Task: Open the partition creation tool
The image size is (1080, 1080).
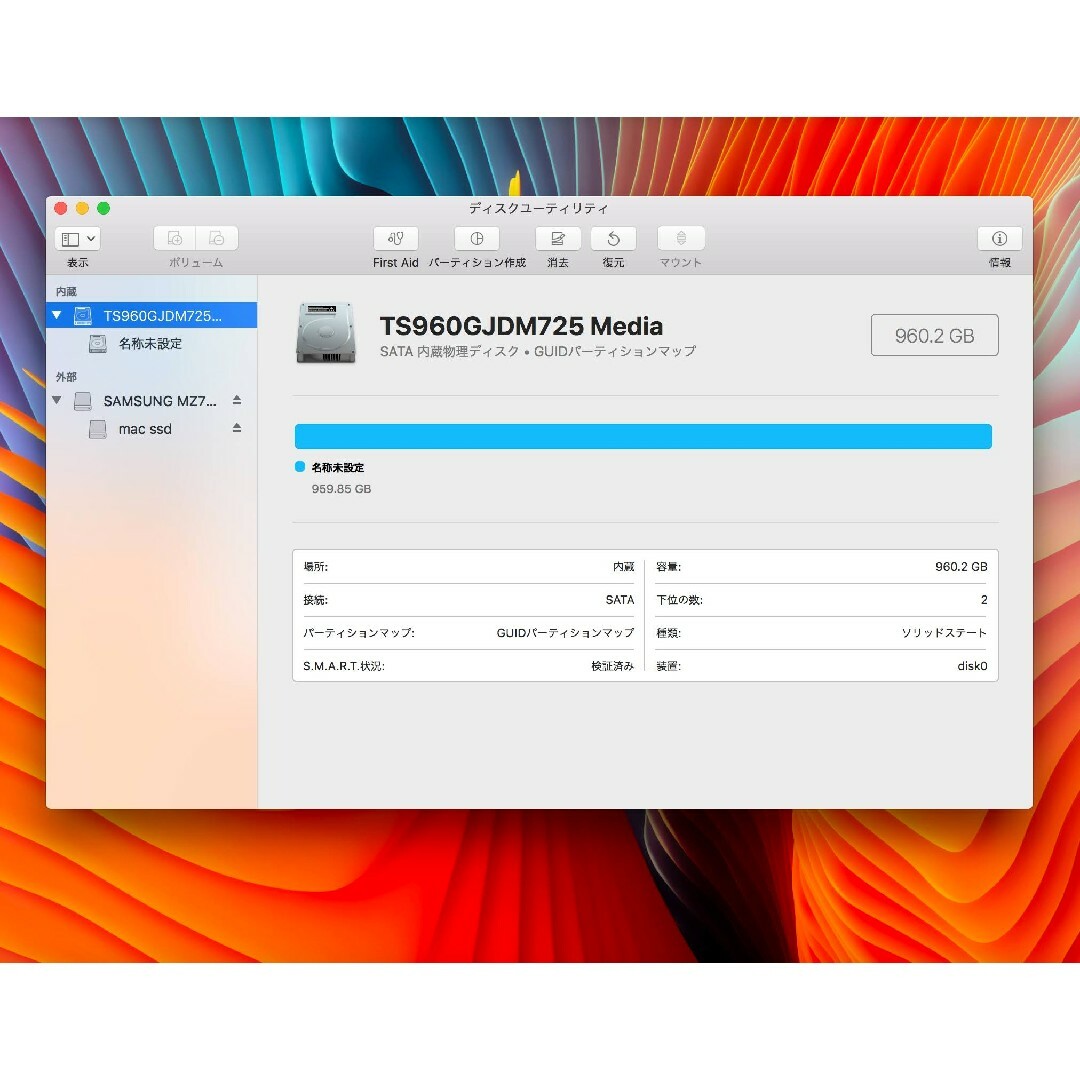Action: pyautogui.click(x=477, y=239)
